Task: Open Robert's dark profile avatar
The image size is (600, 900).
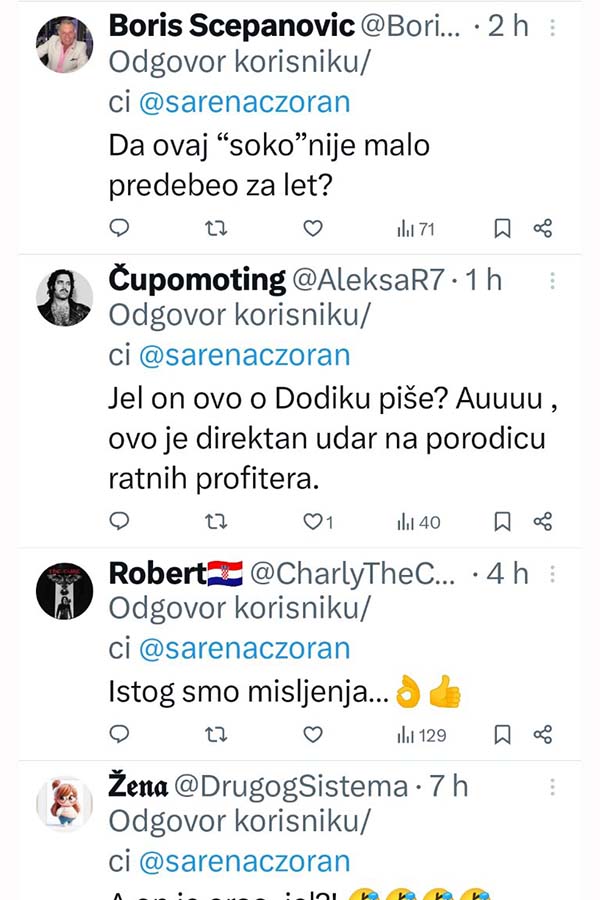Action: [65, 591]
